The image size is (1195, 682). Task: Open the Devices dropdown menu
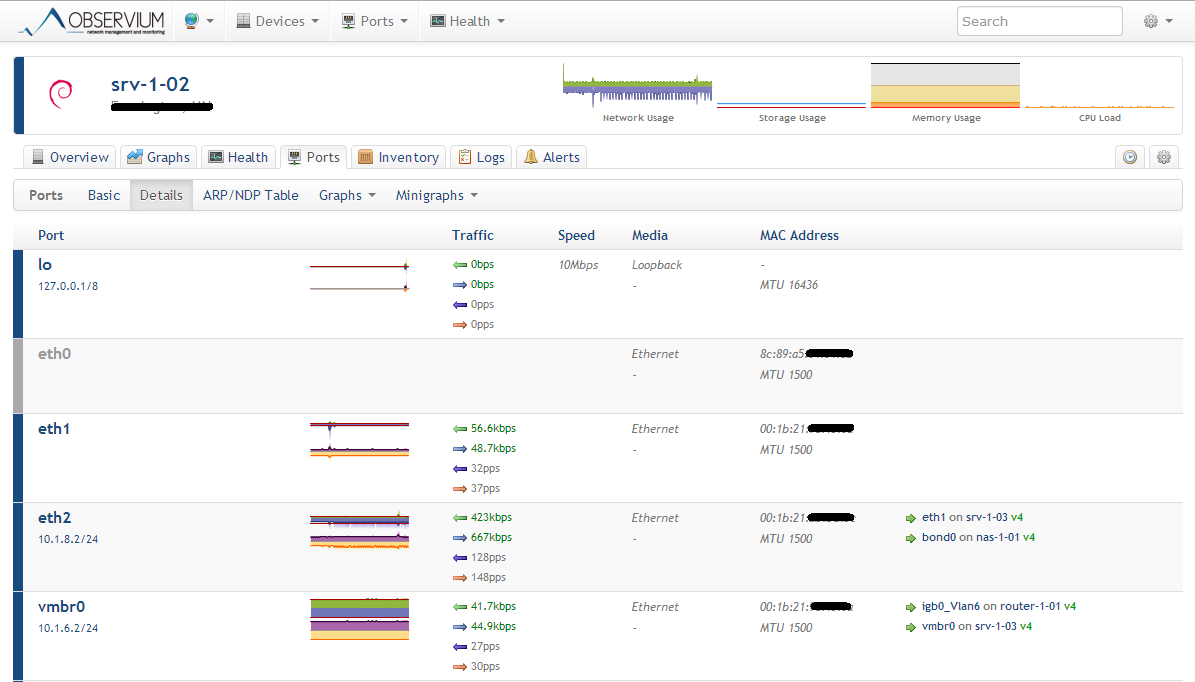tap(277, 20)
